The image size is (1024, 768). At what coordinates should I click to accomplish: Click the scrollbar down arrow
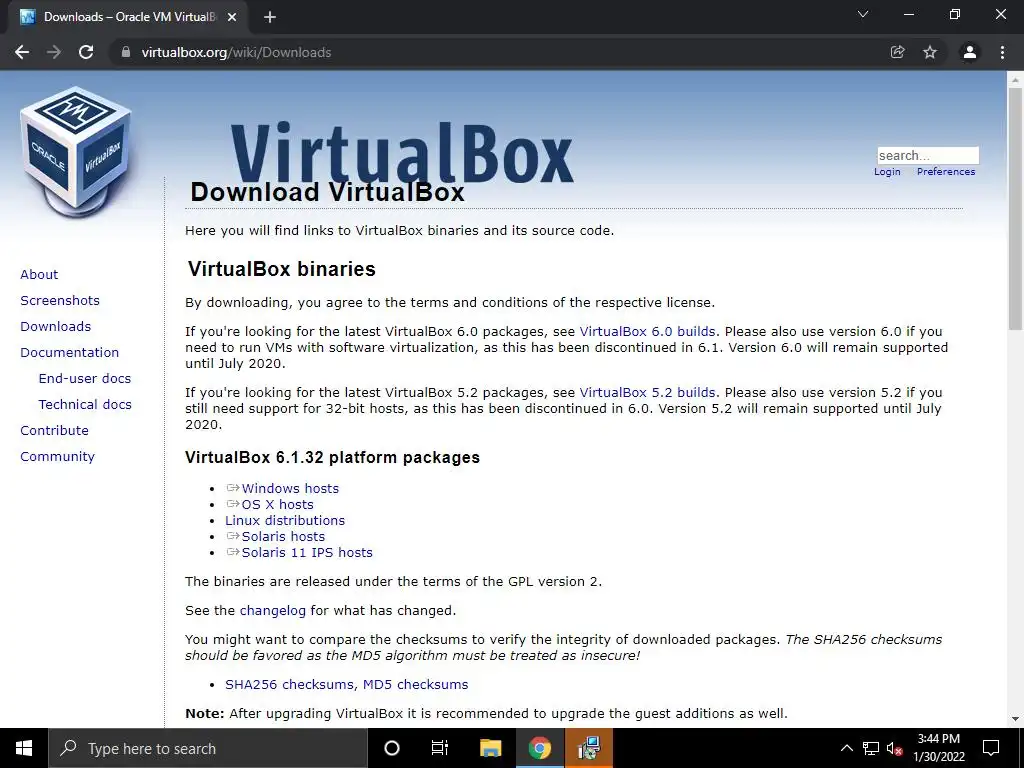pos(1015,719)
